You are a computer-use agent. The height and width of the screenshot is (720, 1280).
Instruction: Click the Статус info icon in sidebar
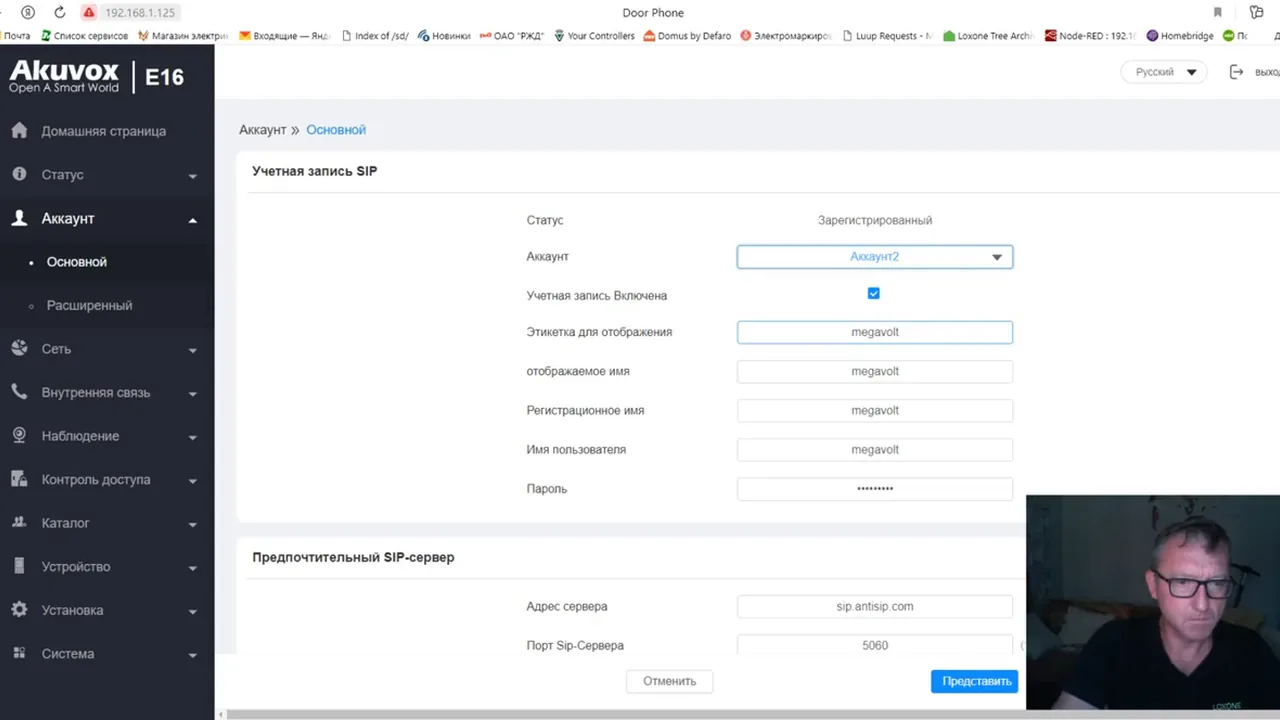19,174
